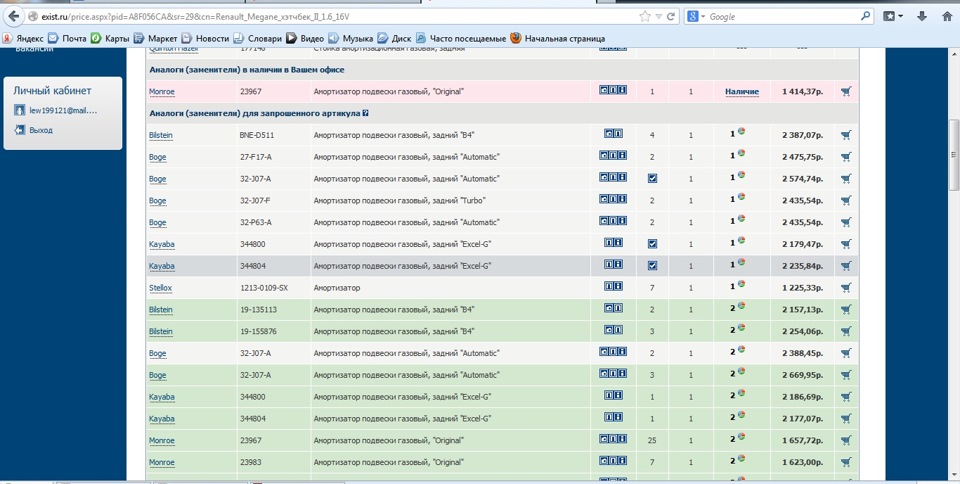The width and height of the screenshot is (960, 484).
Task: Add Bilstein BNE-D511 to cart
Action: click(x=846, y=135)
